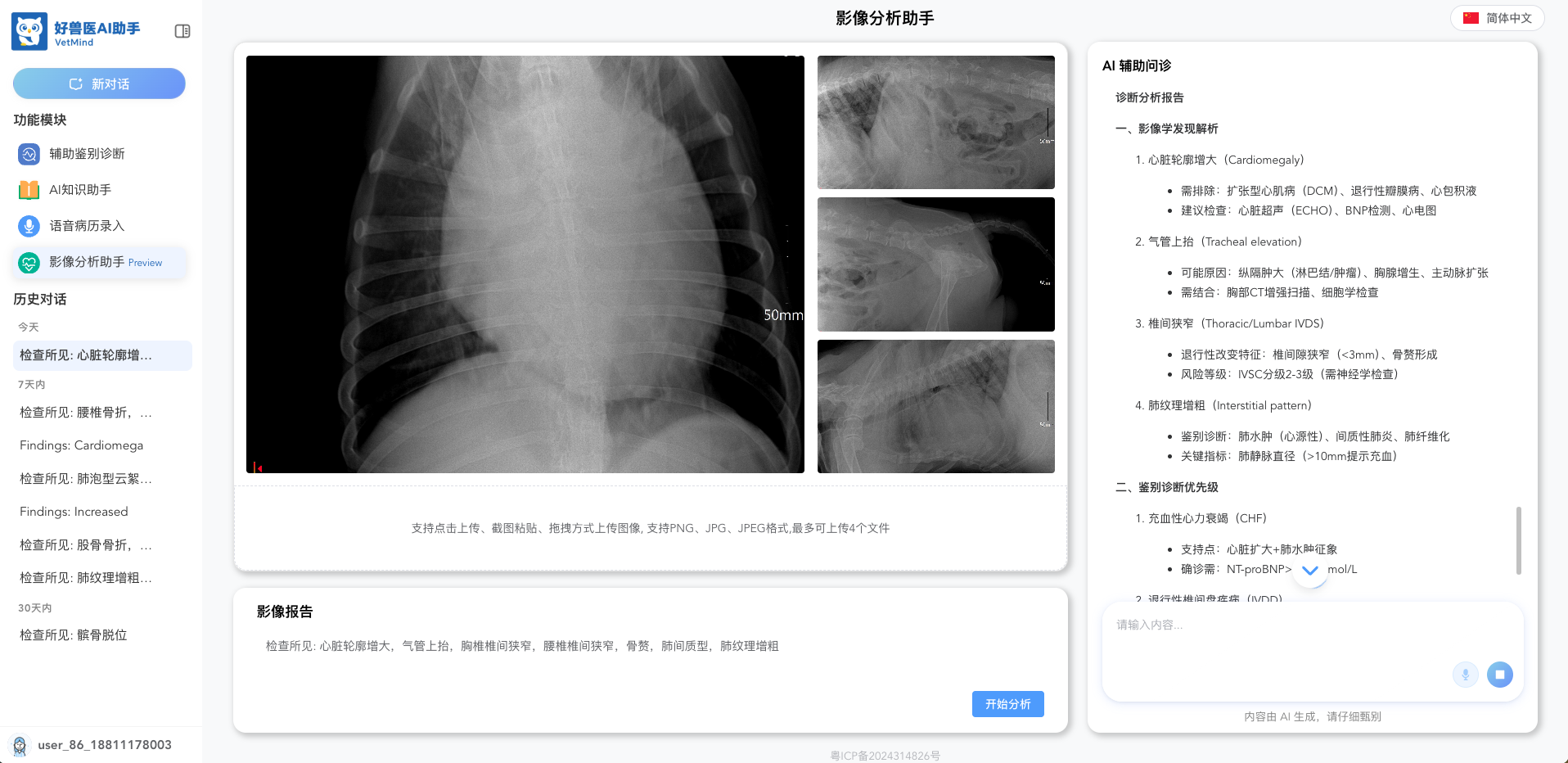Click the user avatar at bottom left

tap(20, 745)
